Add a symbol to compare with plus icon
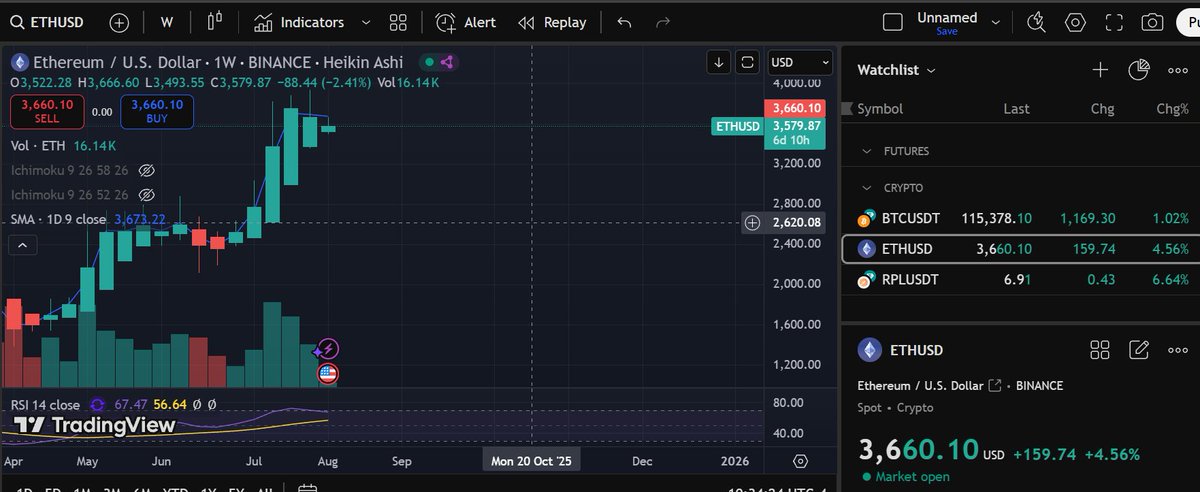Viewport: 1200px width, 492px height. point(119,22)
